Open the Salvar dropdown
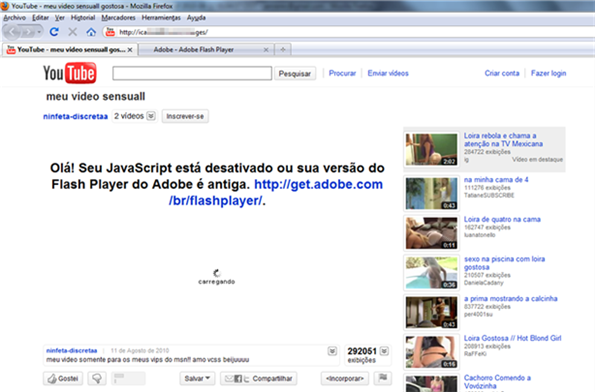This screenshot has height=392, width=595. click(x=197, y=378)
